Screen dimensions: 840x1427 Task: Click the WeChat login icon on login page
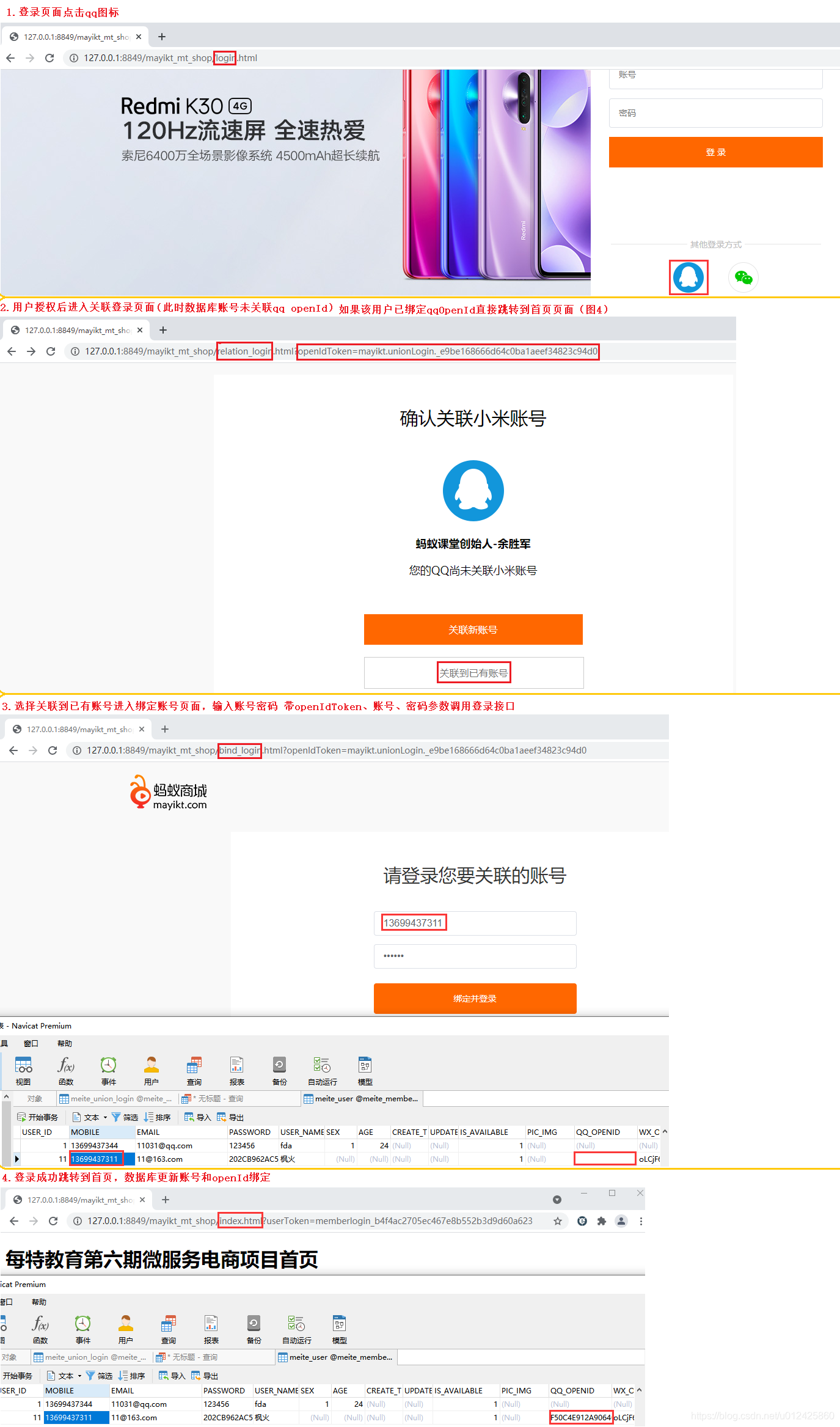(x=743, y=277)
